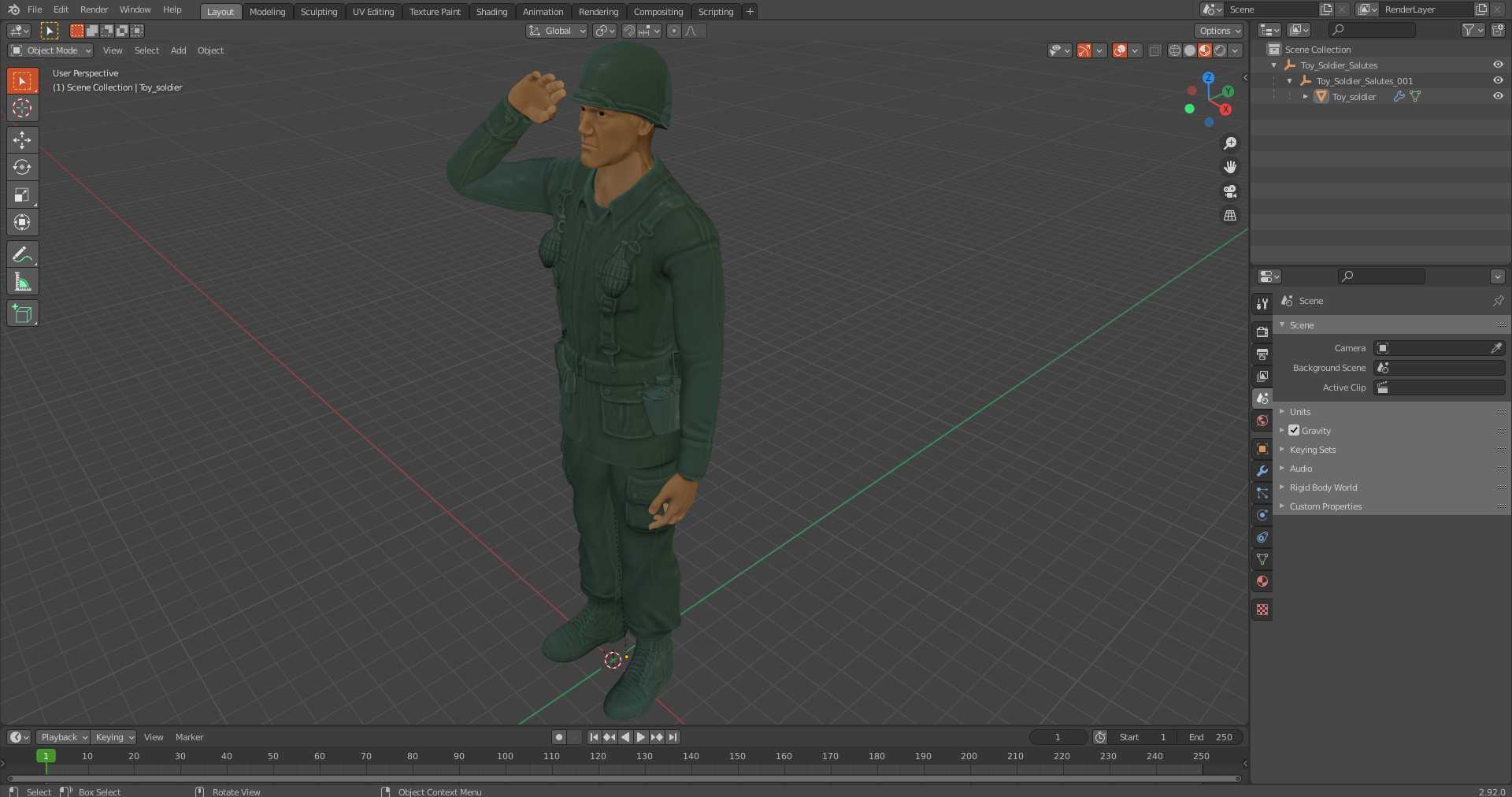Image resolution: width=1512 pixels, height=797 pixels.
Task: Open the Object Constraints properties tab
Action: point(1262,537)
